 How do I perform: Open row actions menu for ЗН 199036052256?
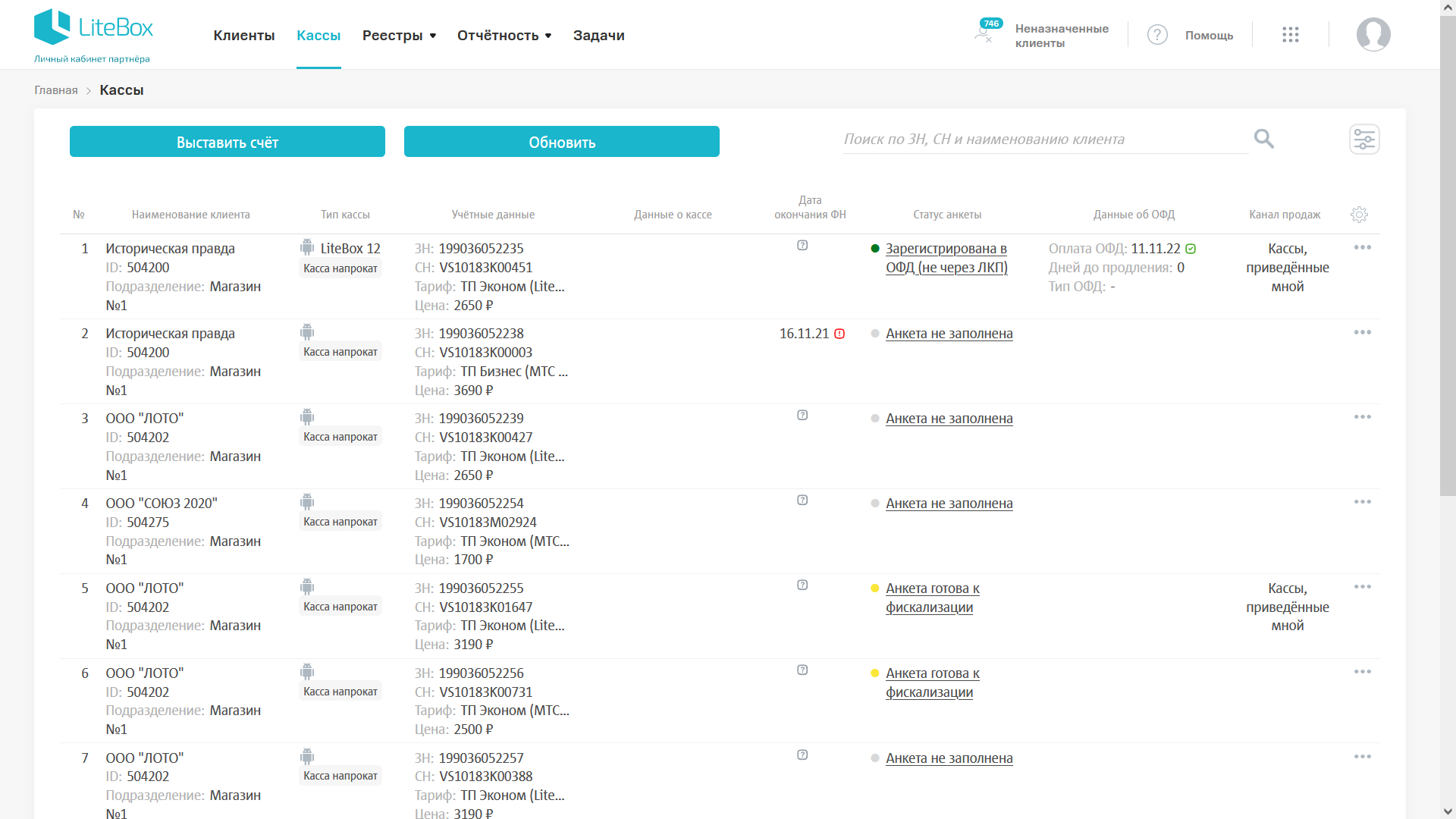pos(1363,673)
